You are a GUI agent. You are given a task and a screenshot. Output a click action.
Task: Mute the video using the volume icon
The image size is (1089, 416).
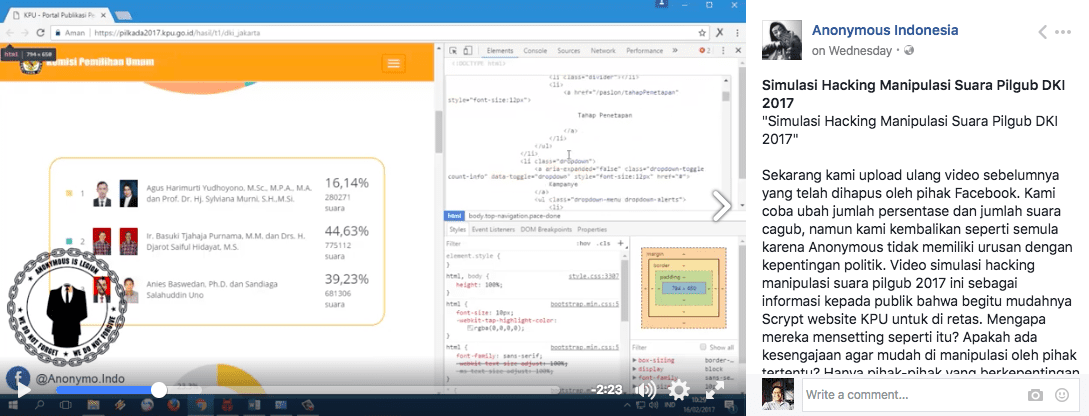pos(647,390)
